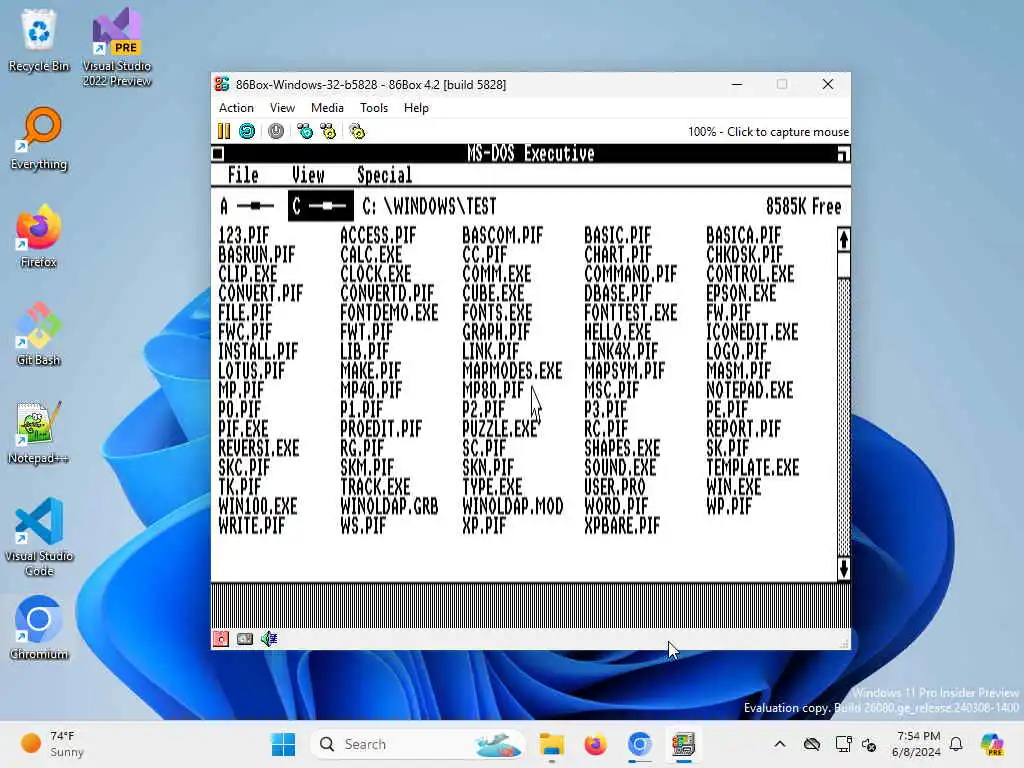The height and width of the screenshot is (768, 1024).
Task: Select XPBARE.PIF in the file list
Action: pos(622,526)
